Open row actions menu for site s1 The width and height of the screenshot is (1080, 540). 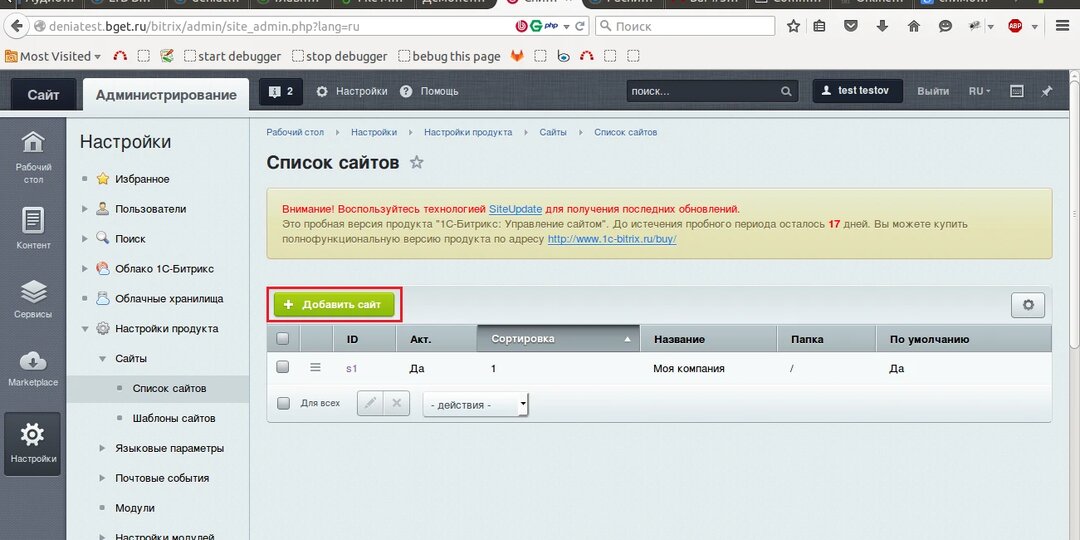click(x=315, y=368)
